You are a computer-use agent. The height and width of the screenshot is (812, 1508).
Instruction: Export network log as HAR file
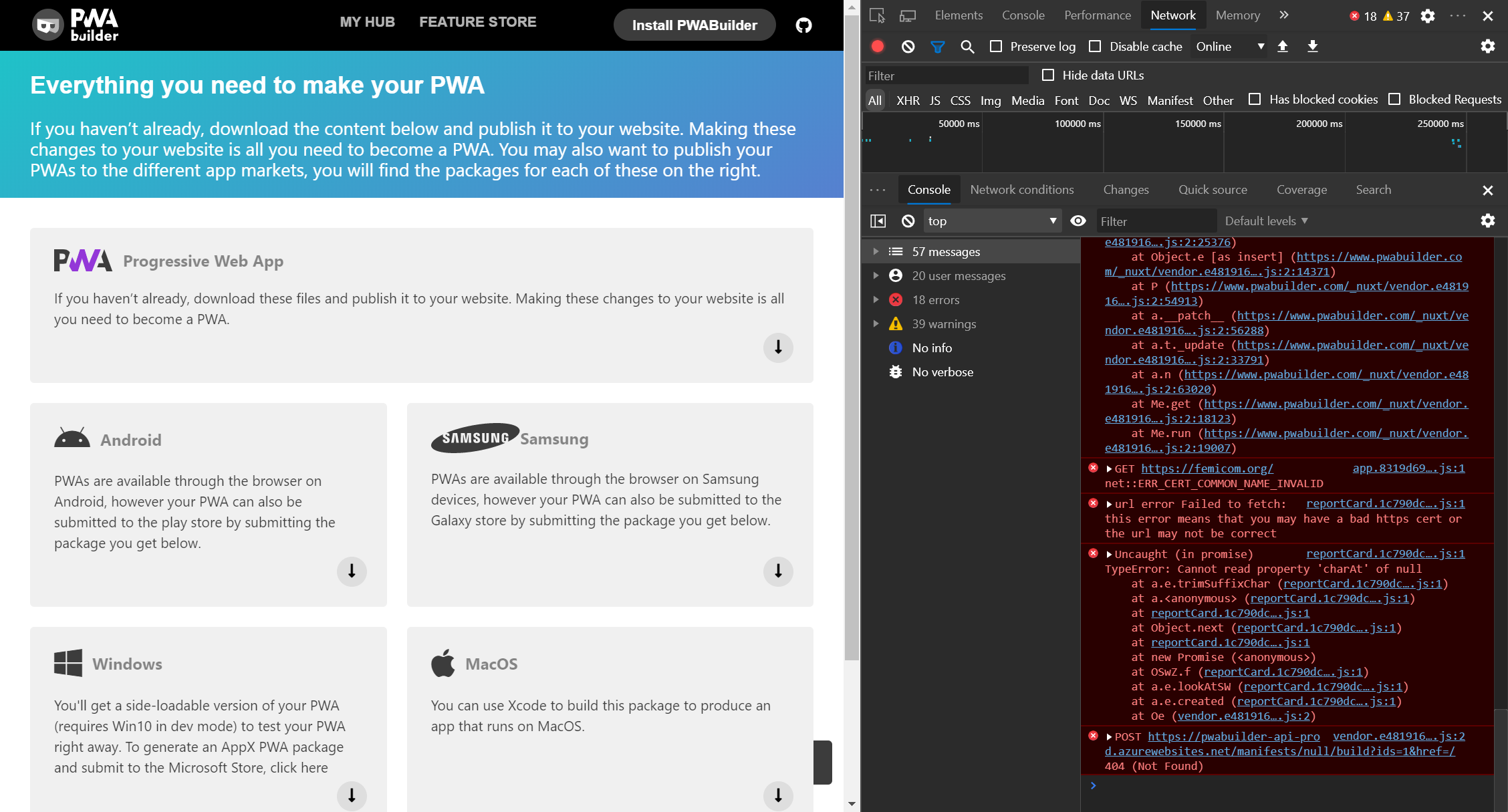click(x=1312, y=46)
